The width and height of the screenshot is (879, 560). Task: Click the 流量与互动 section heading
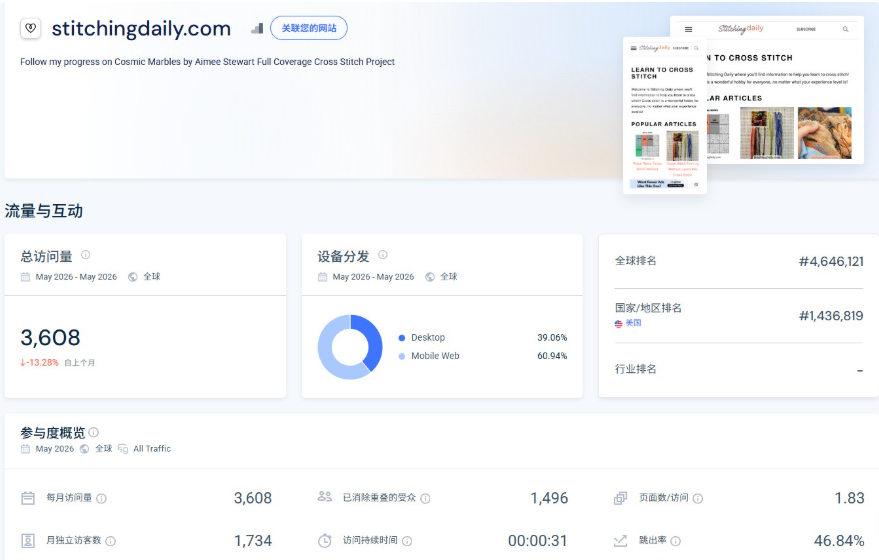point(44,211)
